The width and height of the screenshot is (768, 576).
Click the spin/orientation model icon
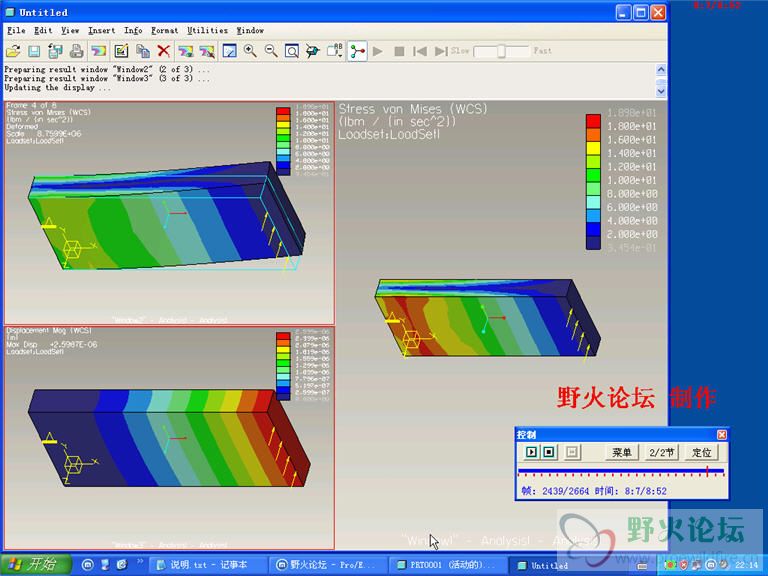pos(312,51)
